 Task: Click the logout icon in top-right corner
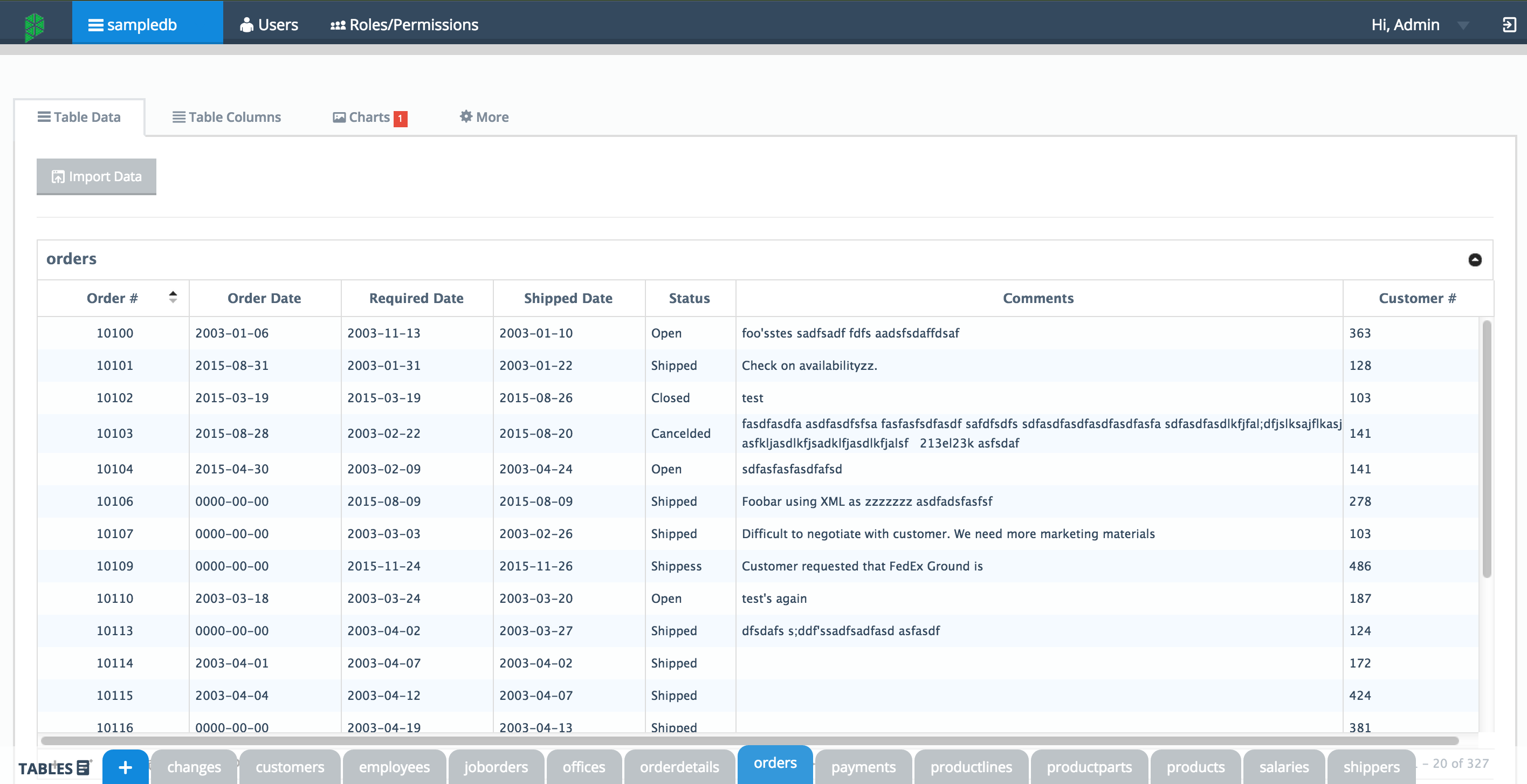click(1509, 25)
